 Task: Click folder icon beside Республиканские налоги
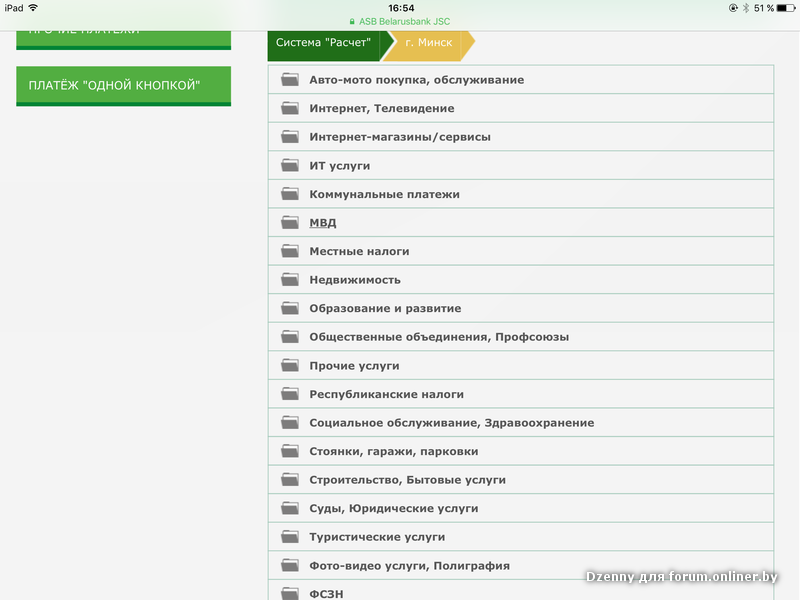290,394
